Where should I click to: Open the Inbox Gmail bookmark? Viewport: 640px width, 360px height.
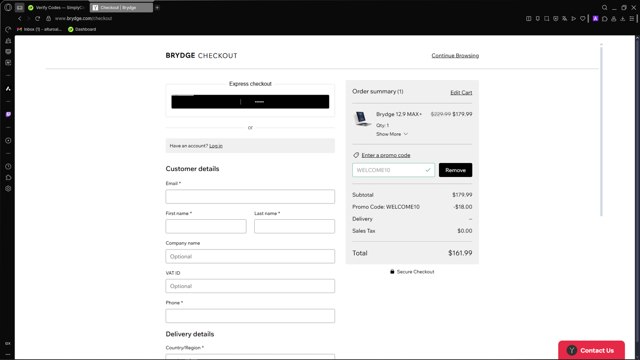(x=39, y=29)
